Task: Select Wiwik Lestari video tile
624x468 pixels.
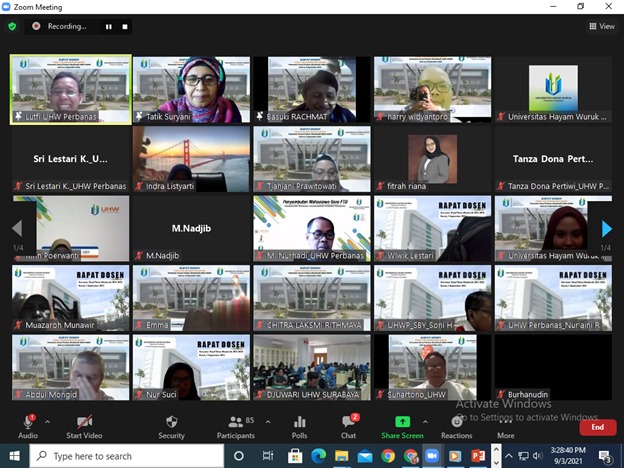Action: click(433, 228)
